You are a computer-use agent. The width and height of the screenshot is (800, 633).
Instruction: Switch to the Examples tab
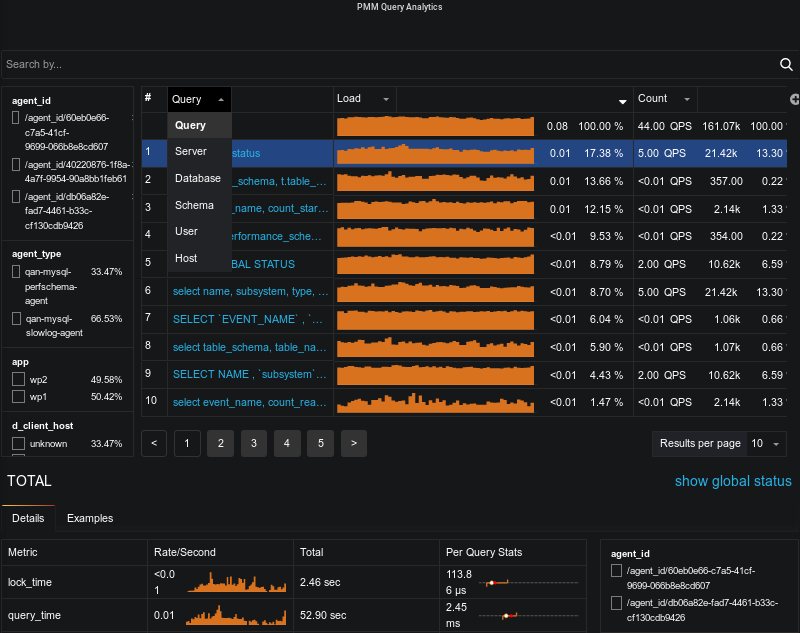click(x=90, y=518)
